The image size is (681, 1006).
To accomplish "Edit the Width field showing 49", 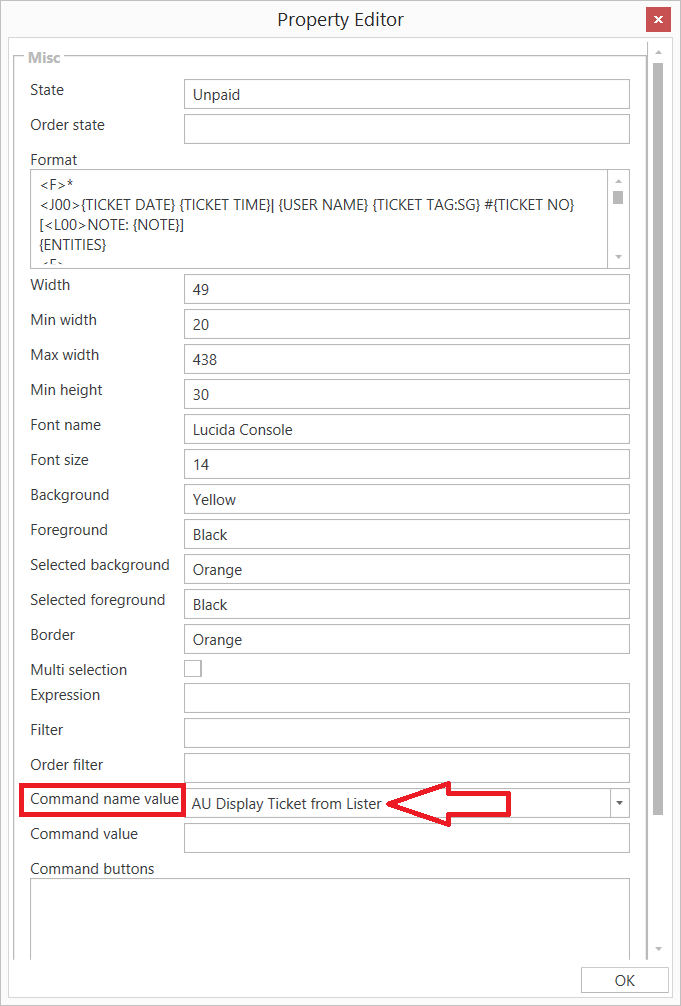I will (406, 289).
